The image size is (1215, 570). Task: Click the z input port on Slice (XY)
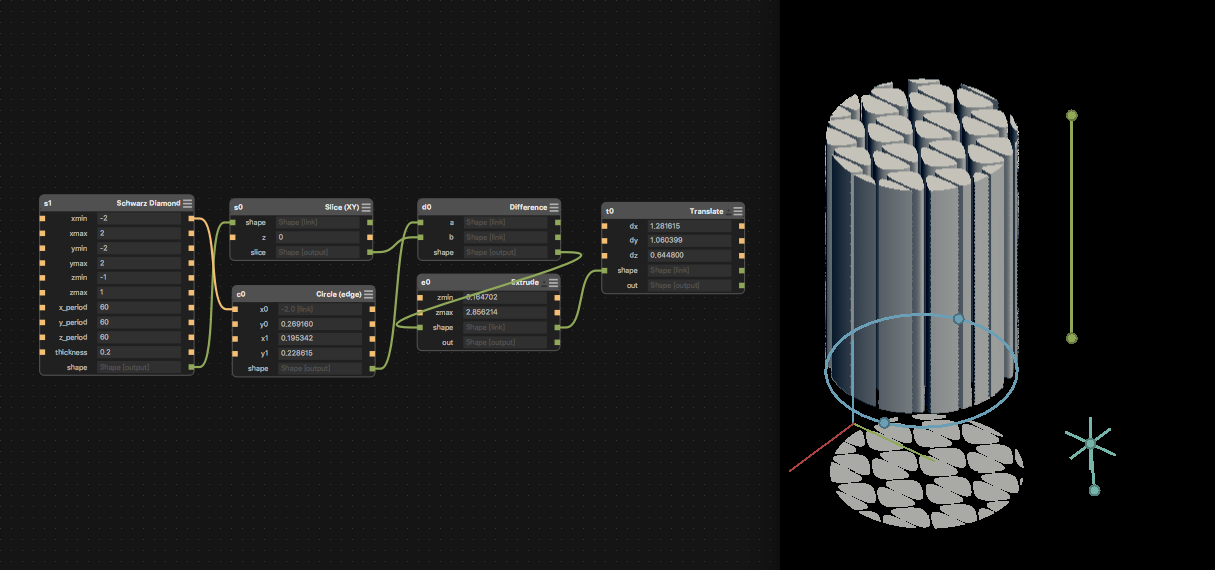(233, 237)
